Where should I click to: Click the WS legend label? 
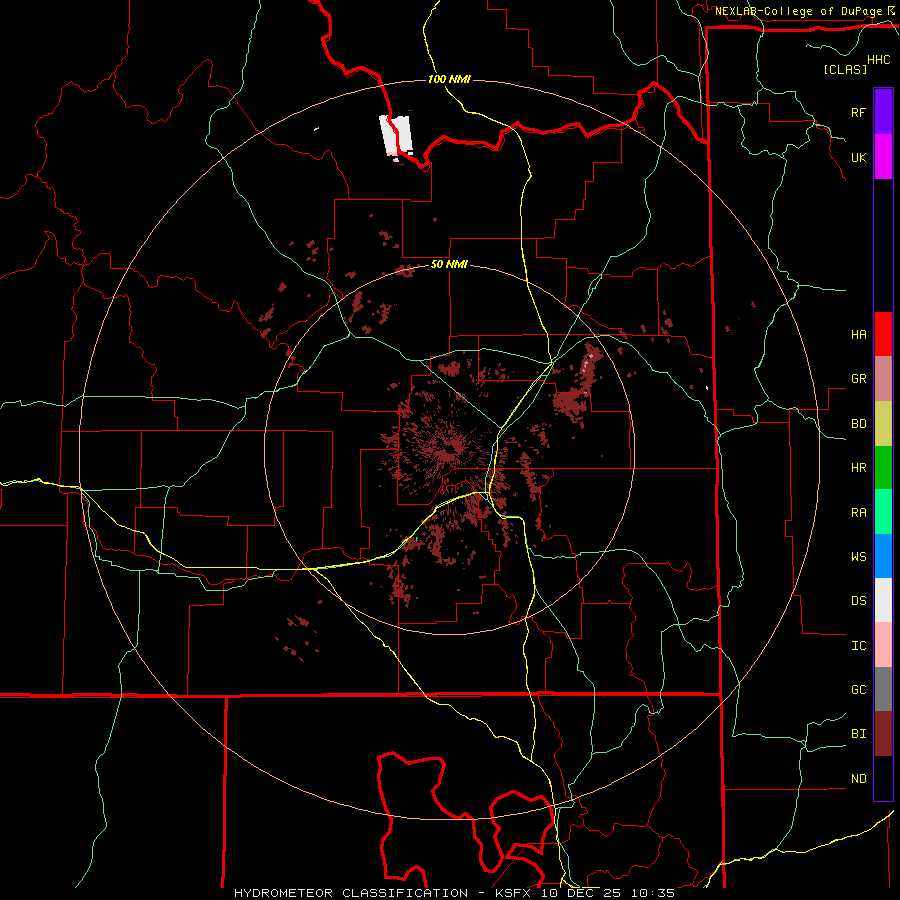pos(858,556)
